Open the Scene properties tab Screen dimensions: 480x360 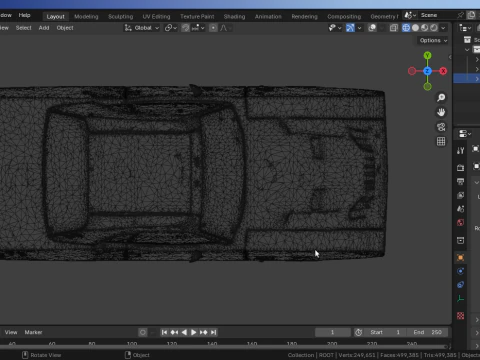tap(460, 209)
